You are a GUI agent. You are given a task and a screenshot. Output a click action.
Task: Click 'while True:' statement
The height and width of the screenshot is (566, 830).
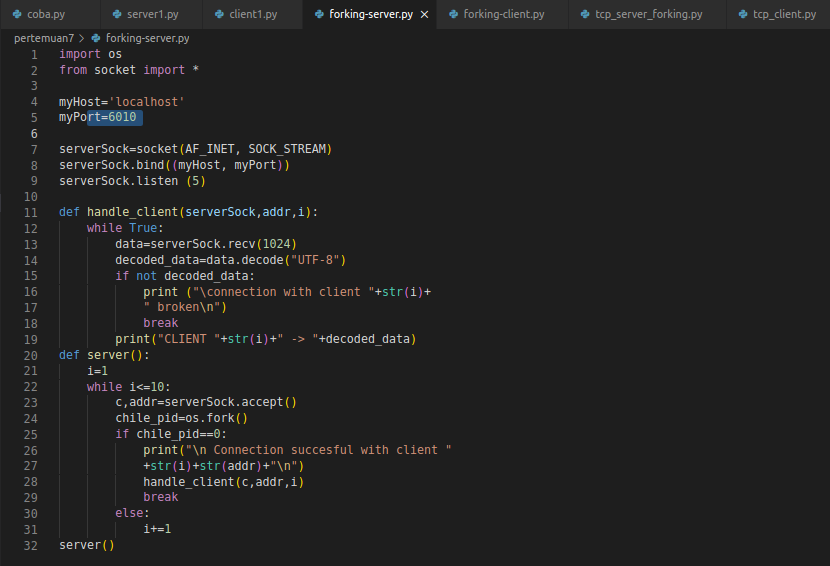[x=125, y=228]
